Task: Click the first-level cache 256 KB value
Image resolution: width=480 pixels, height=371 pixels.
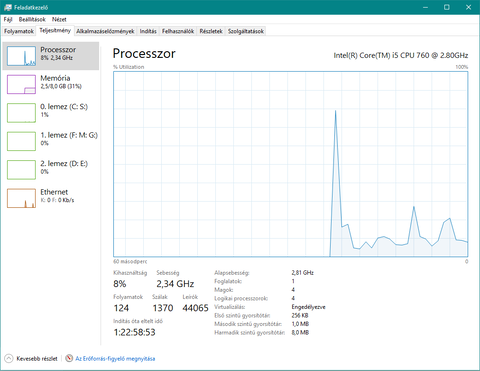Action: point(300,315)
